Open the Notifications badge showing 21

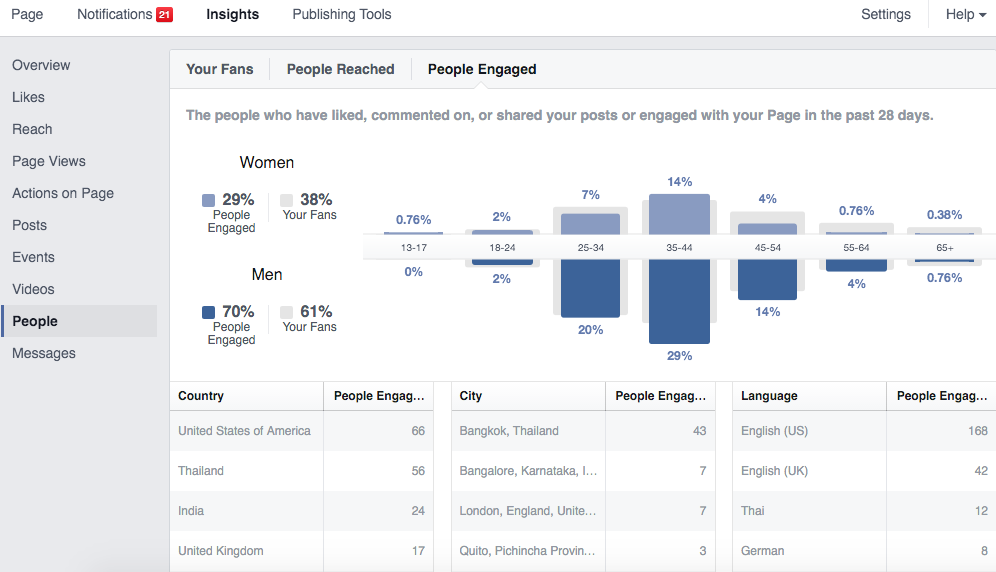coord(164,15)
